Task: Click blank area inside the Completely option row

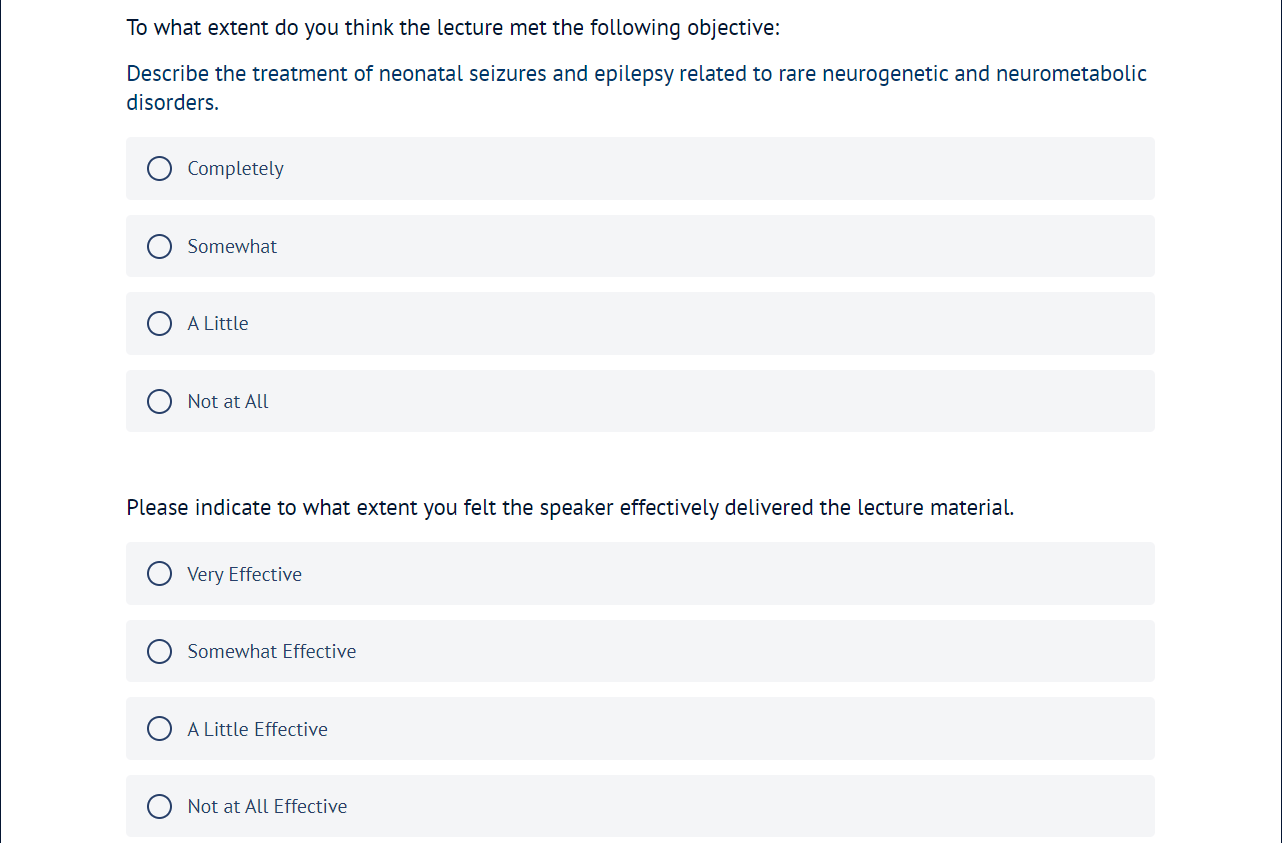Action: [700, 169]
